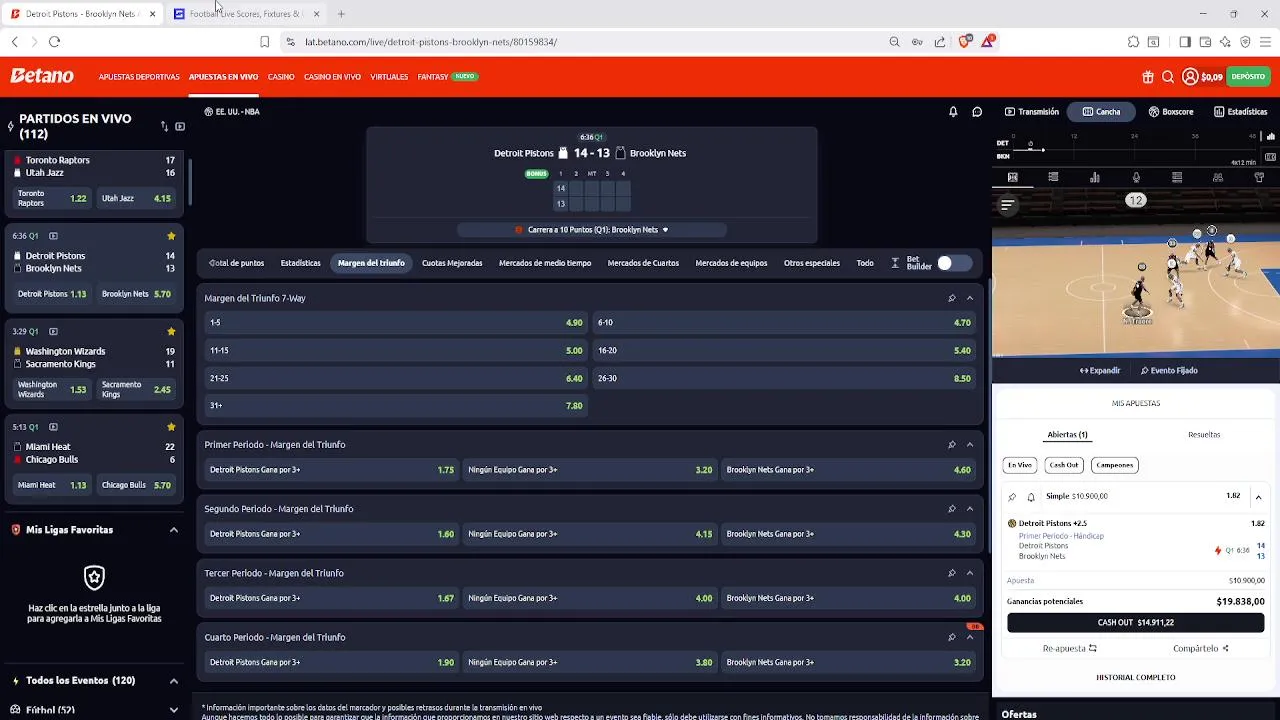This screenshot has height=720, width=1280.
Task: Click the Brave Shields icon
Action: tap(965, 41)
